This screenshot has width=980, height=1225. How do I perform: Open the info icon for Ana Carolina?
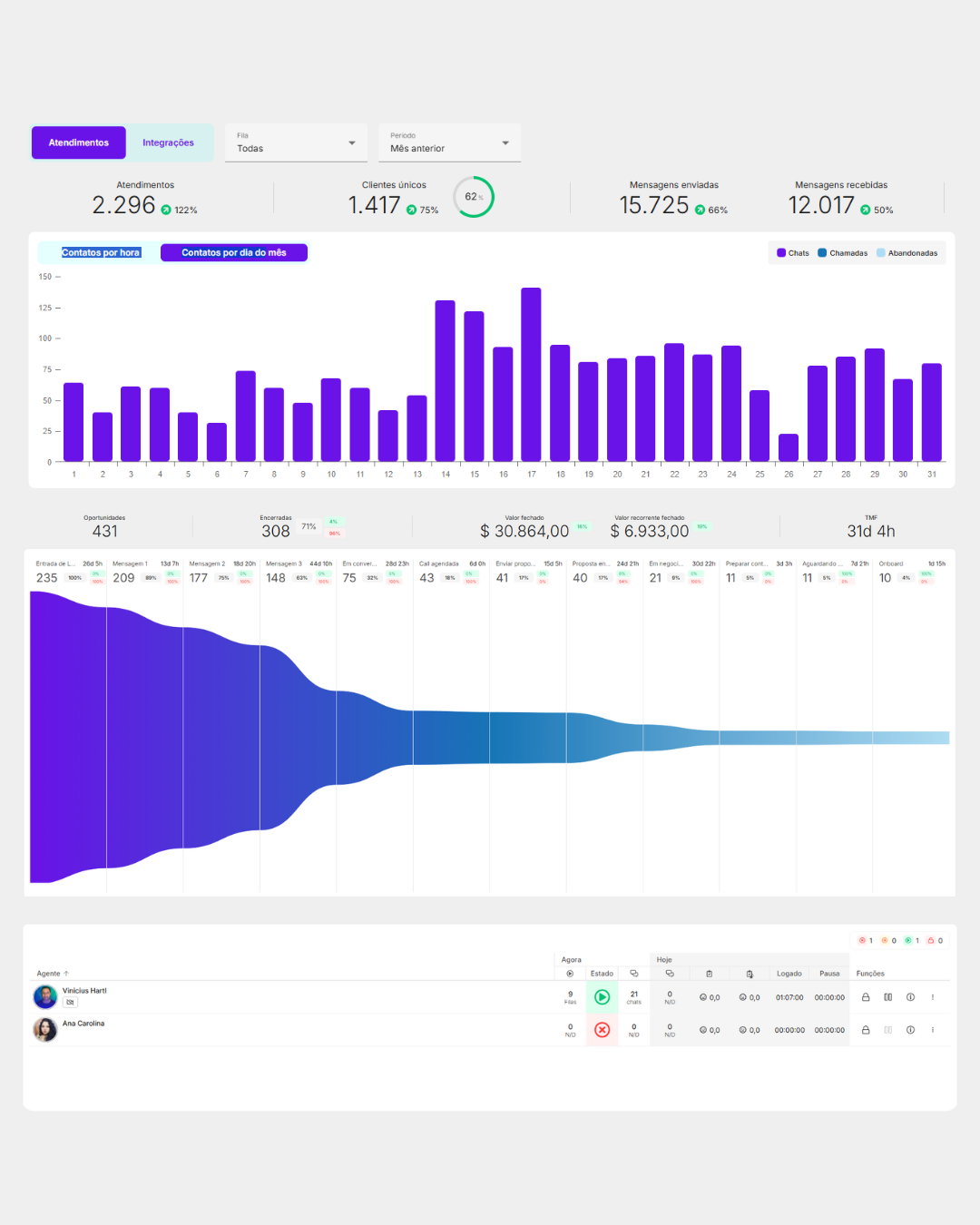(910, 1030)
